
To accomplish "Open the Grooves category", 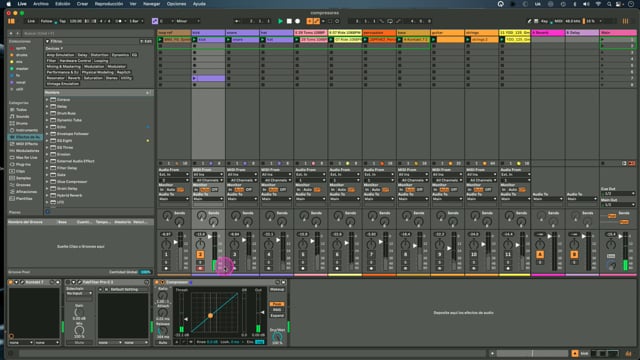I will point(22,185).
